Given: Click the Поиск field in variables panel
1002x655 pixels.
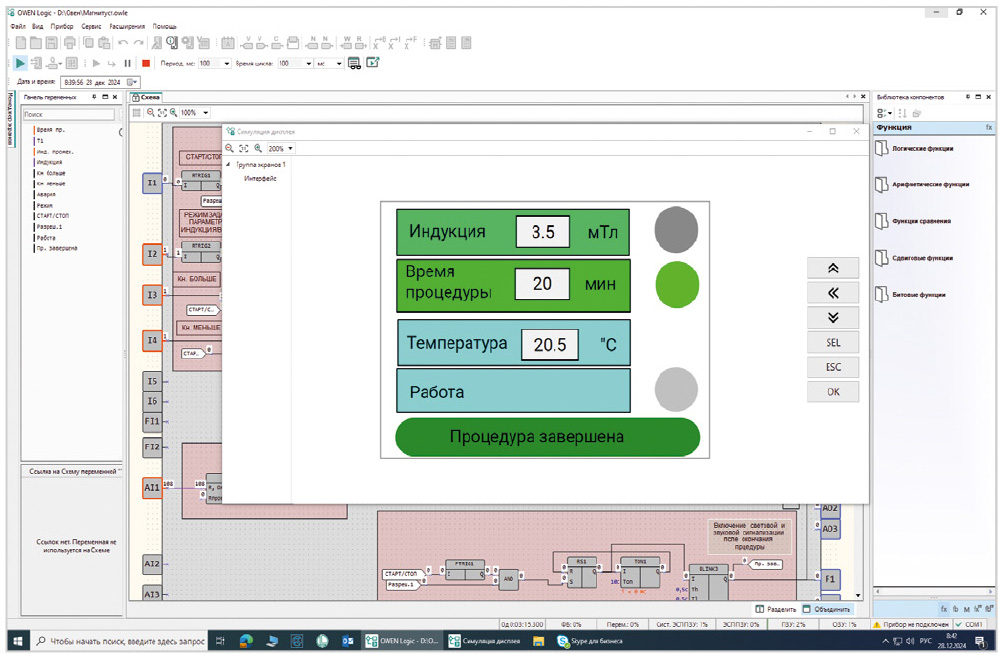Looking at the screenshot, I should tap(68, 115).
